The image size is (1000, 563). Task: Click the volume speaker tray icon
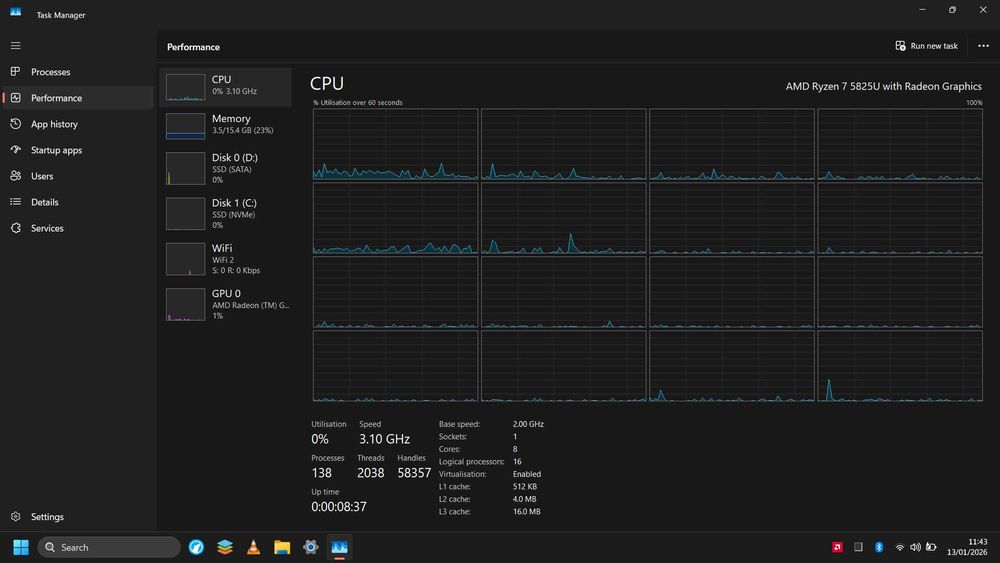pyautogui.click(x=915, y=547)
